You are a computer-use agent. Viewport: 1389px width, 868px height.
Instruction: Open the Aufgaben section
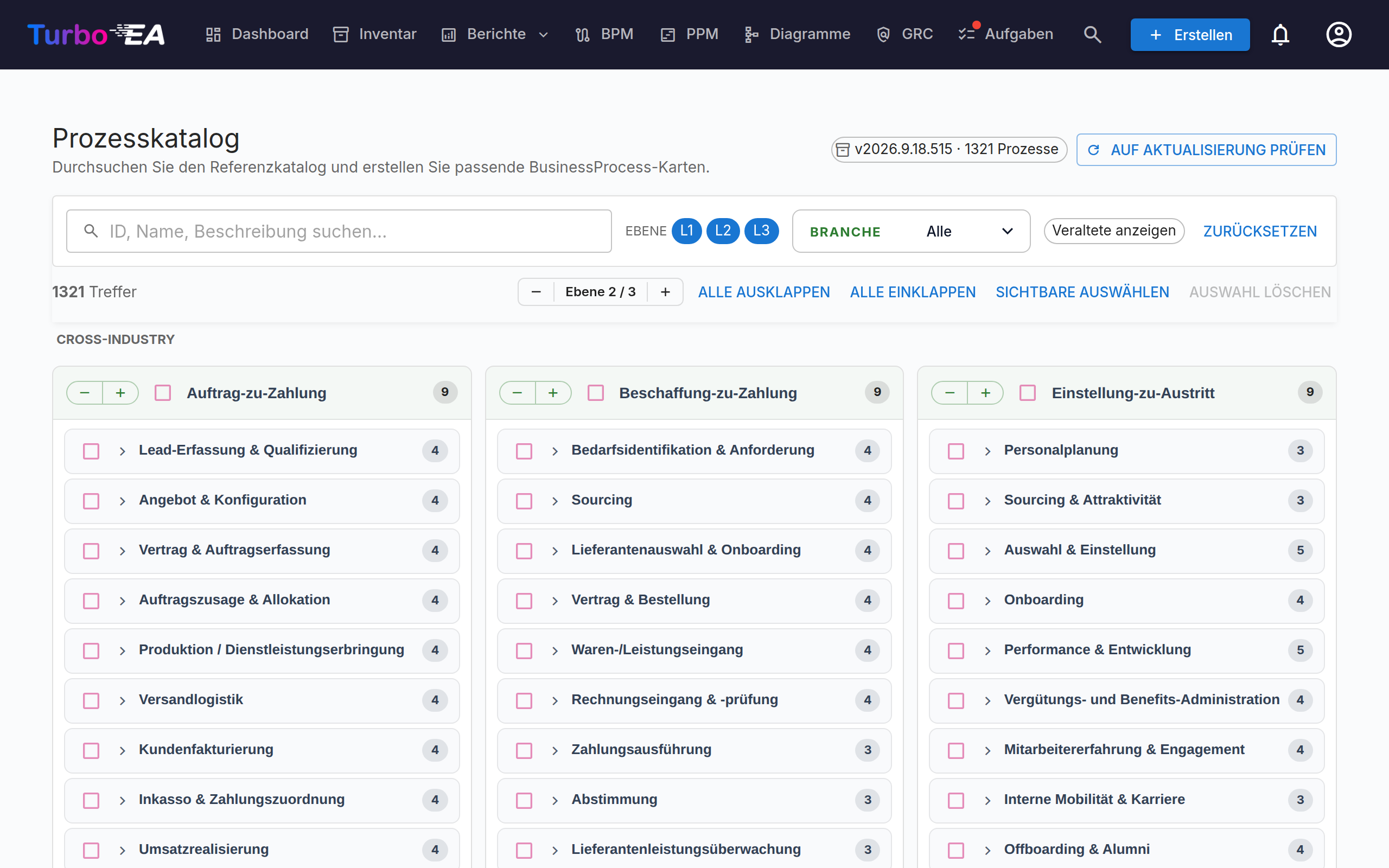click(x=1005, y=34)
